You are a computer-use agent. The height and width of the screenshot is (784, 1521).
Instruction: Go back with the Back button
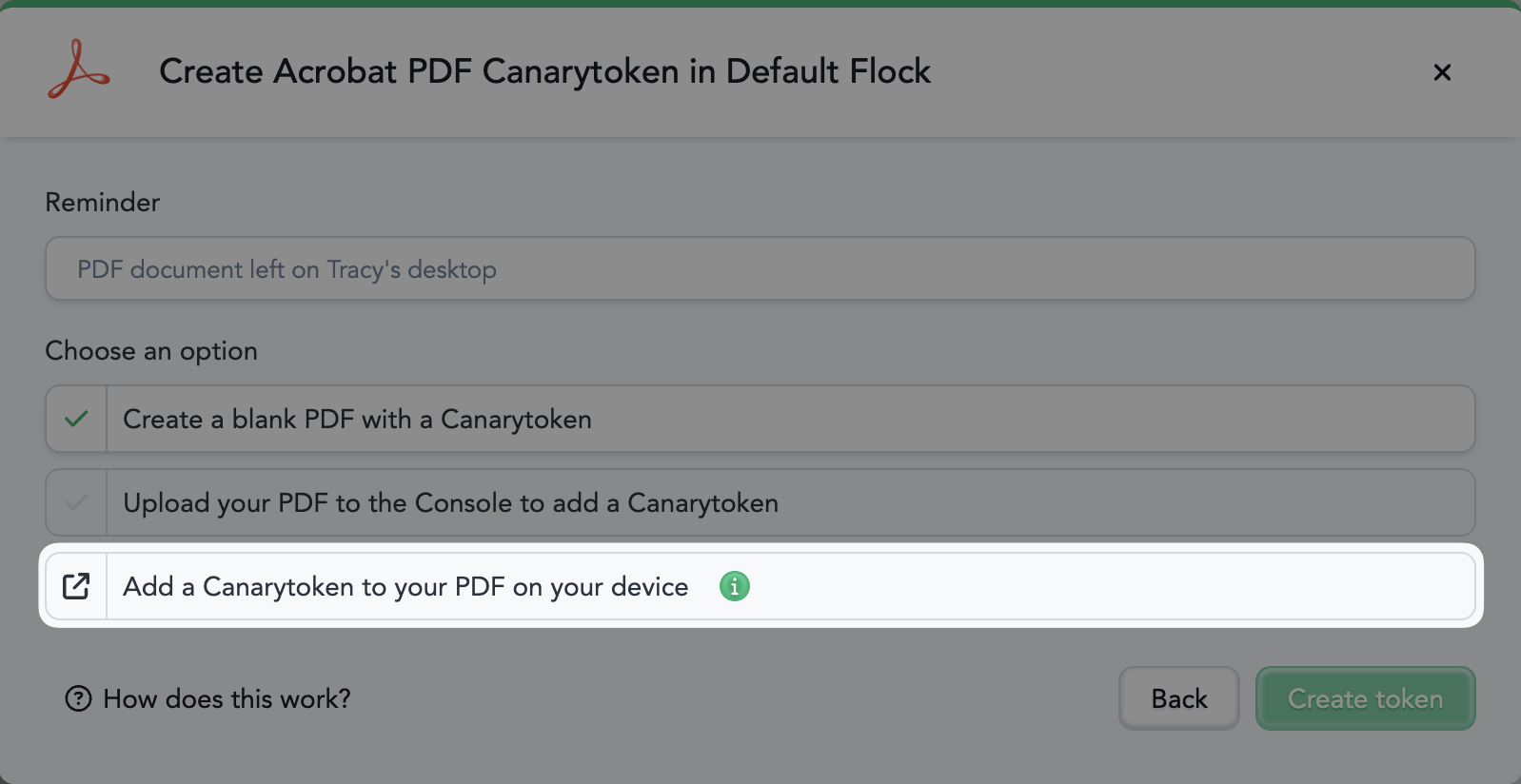click(1179, 698)
